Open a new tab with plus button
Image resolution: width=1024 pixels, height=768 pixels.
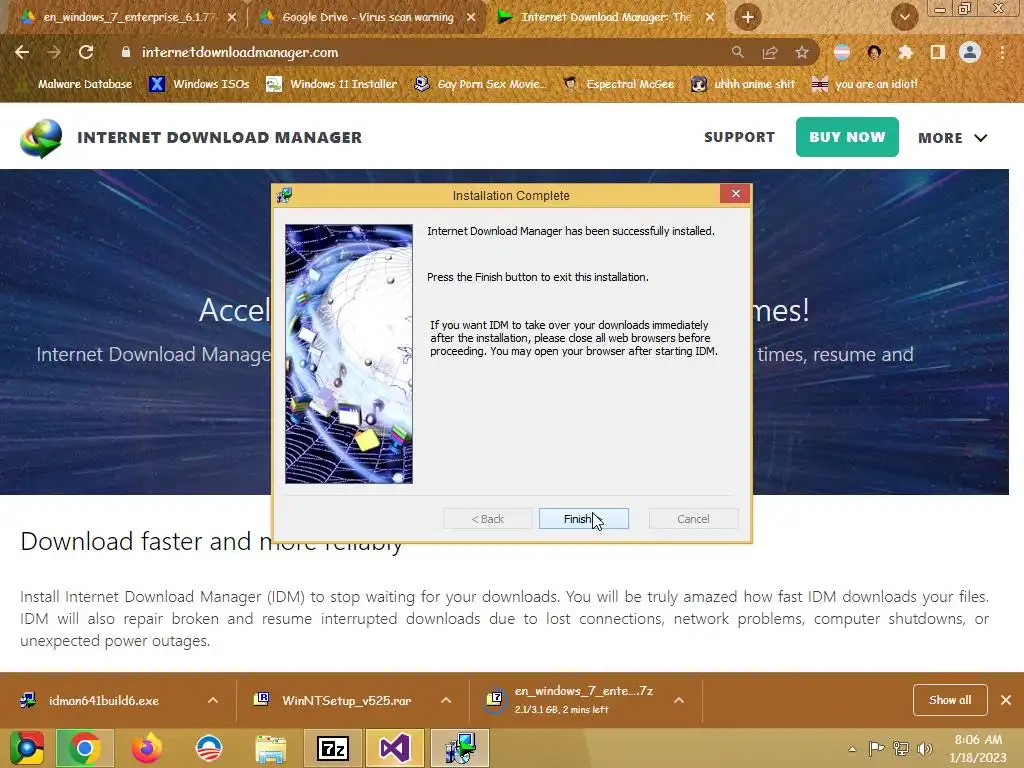coord(748,17)
